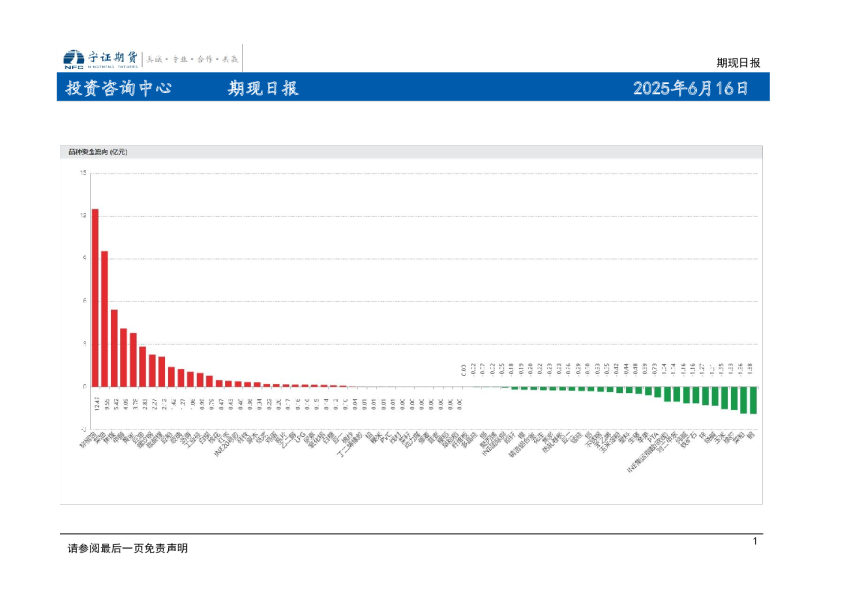The width and height of the screenshot is (842, 596).
Task: Click the -1.88 data label above last bar
Action: [751, 368]
